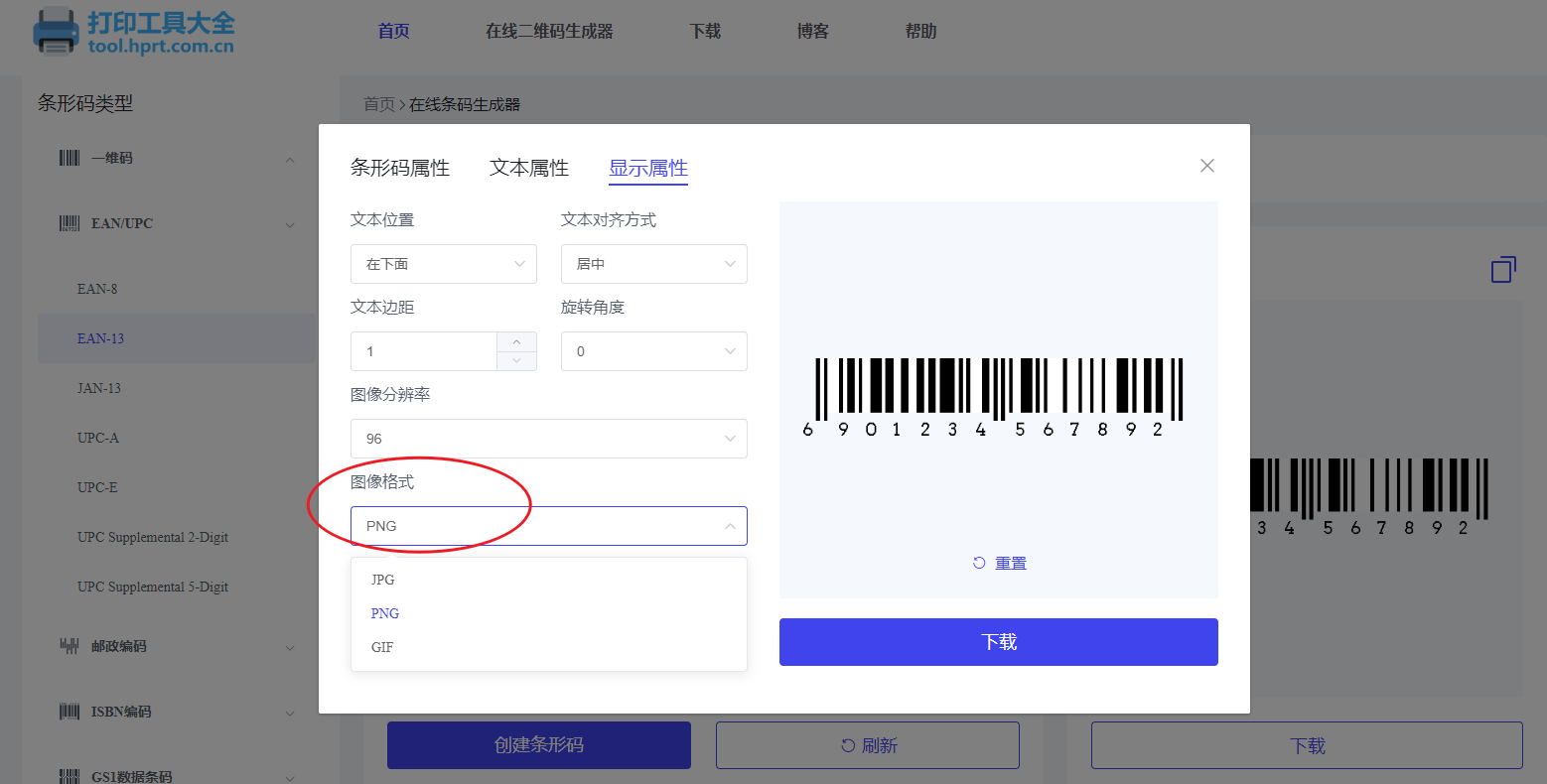
Task: Open the 旋转角度 dropdown
Action: [654, 351]
